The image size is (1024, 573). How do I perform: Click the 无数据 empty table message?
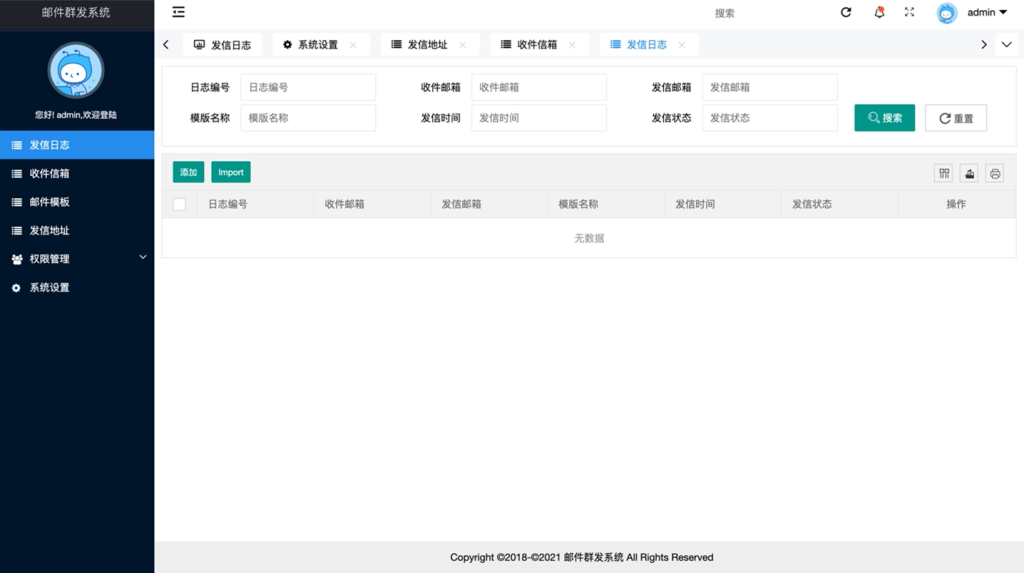589,238
